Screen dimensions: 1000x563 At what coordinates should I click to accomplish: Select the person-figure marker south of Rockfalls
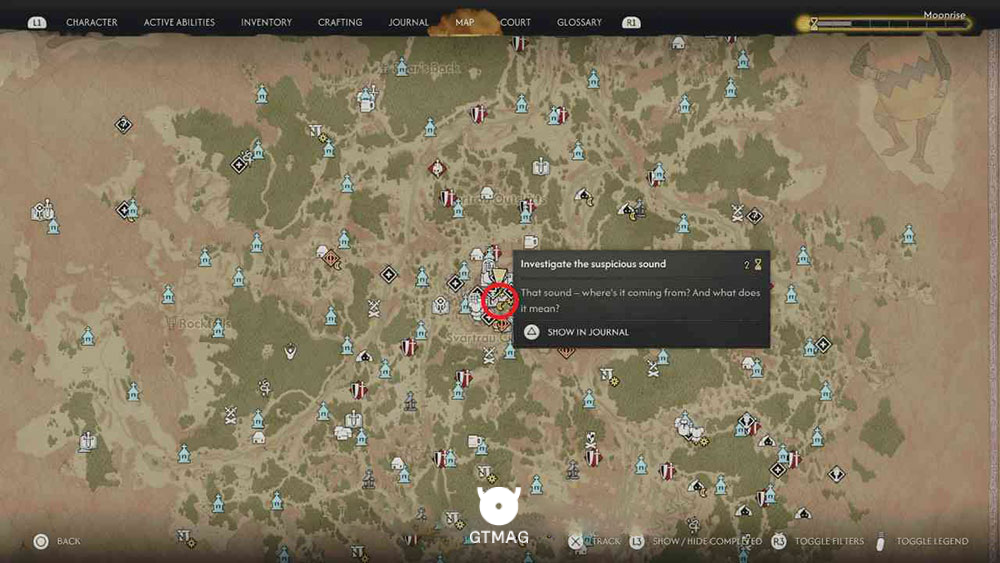coord(290,351)
